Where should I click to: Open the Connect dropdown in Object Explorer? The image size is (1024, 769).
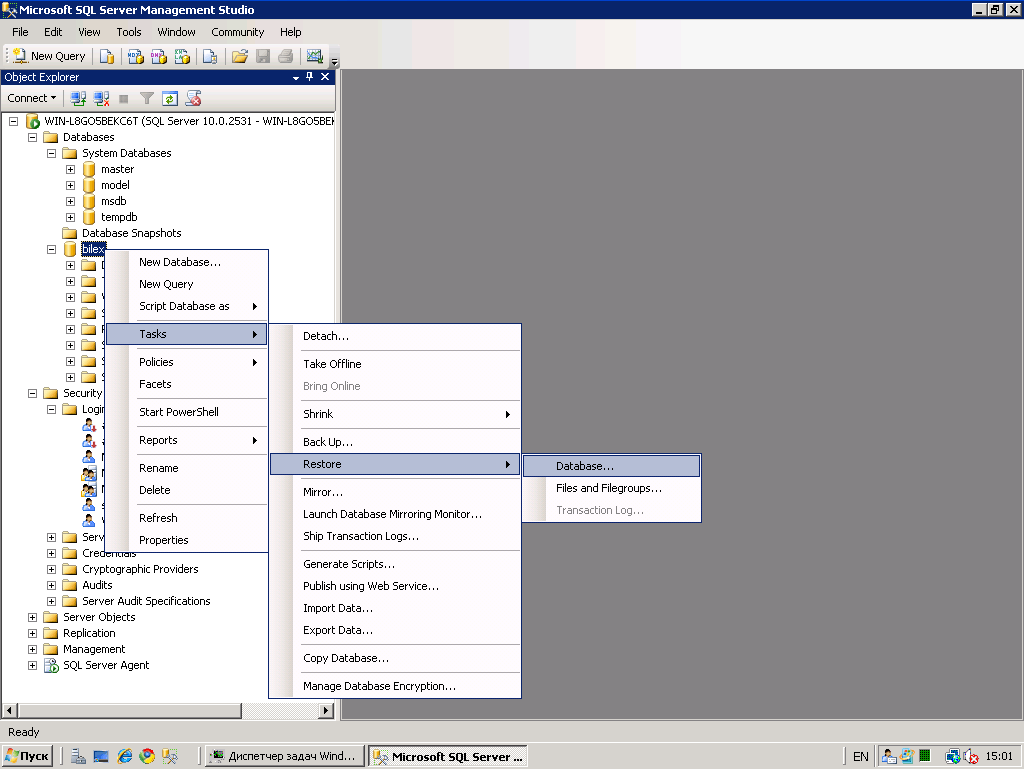(x=31, y=98)
